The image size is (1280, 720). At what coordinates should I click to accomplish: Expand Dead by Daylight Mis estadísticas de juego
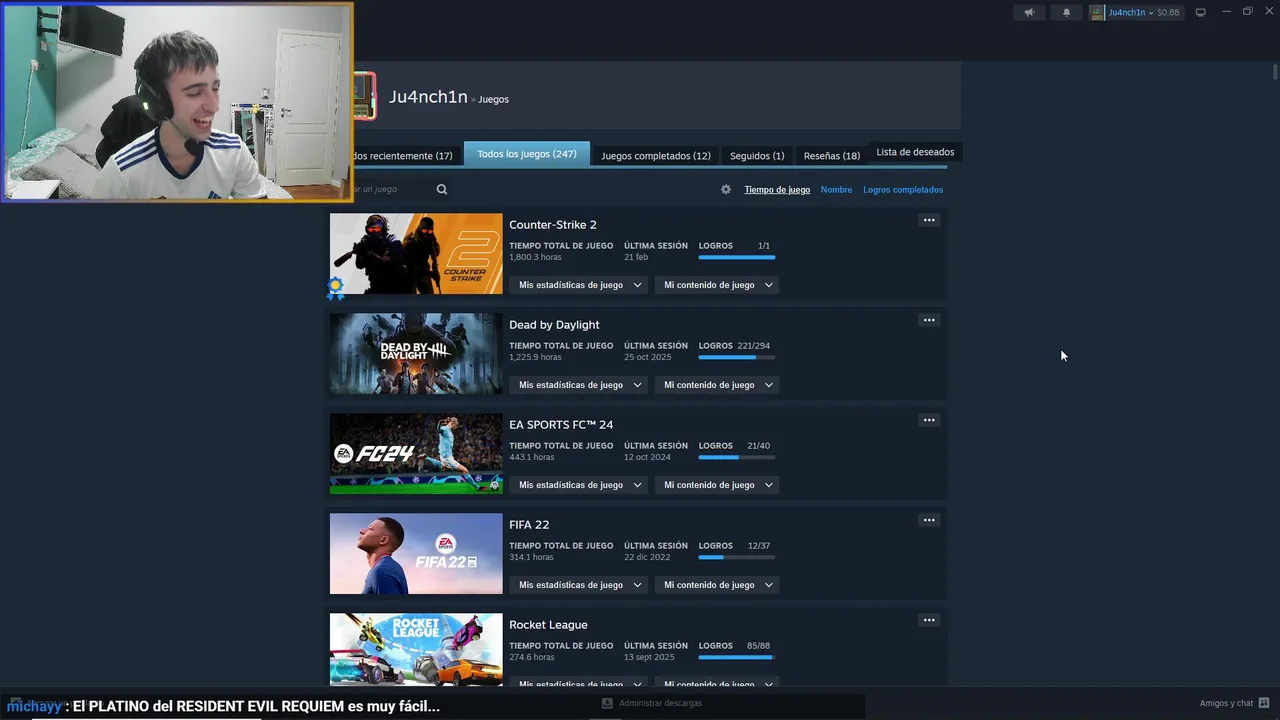point(579,385)
